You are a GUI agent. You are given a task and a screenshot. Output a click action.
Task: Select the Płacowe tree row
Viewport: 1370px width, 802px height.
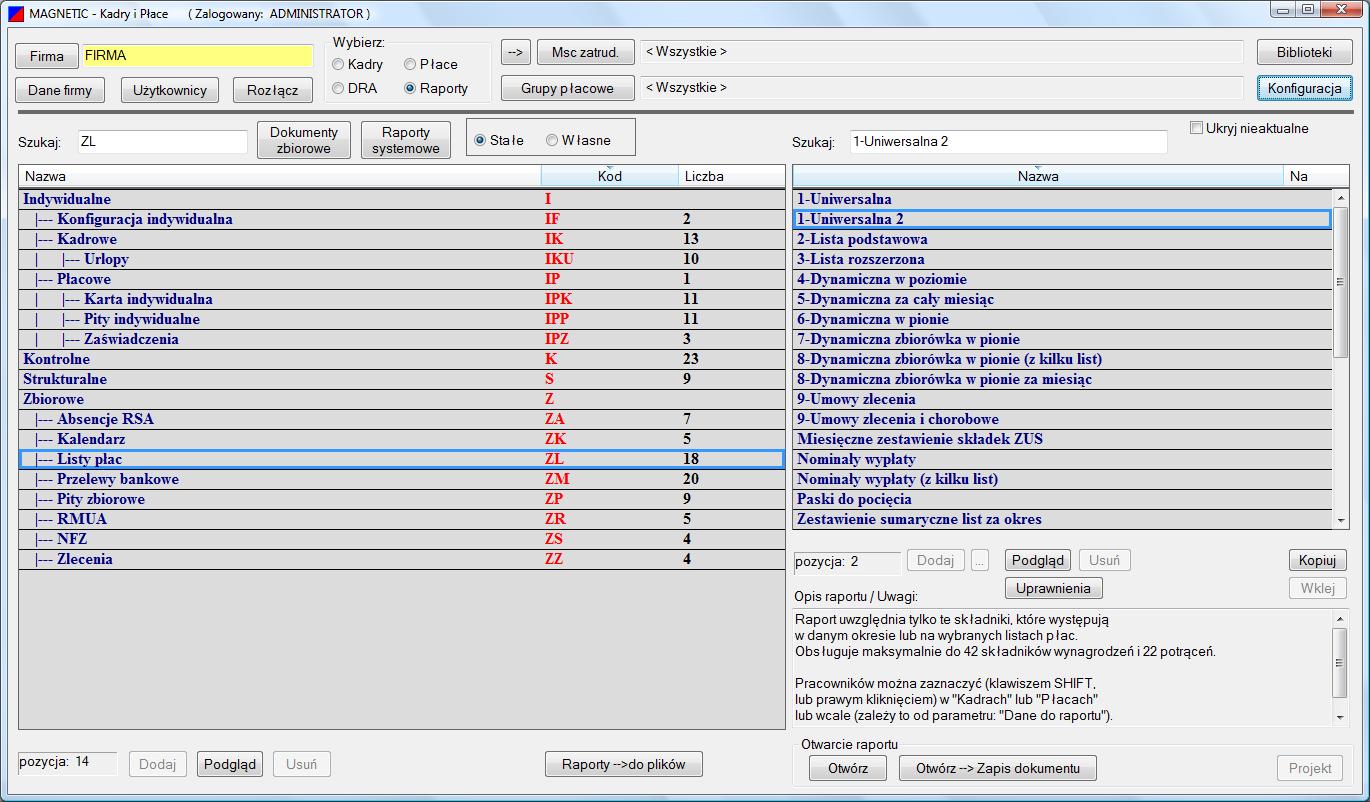[x=401, y=279]
